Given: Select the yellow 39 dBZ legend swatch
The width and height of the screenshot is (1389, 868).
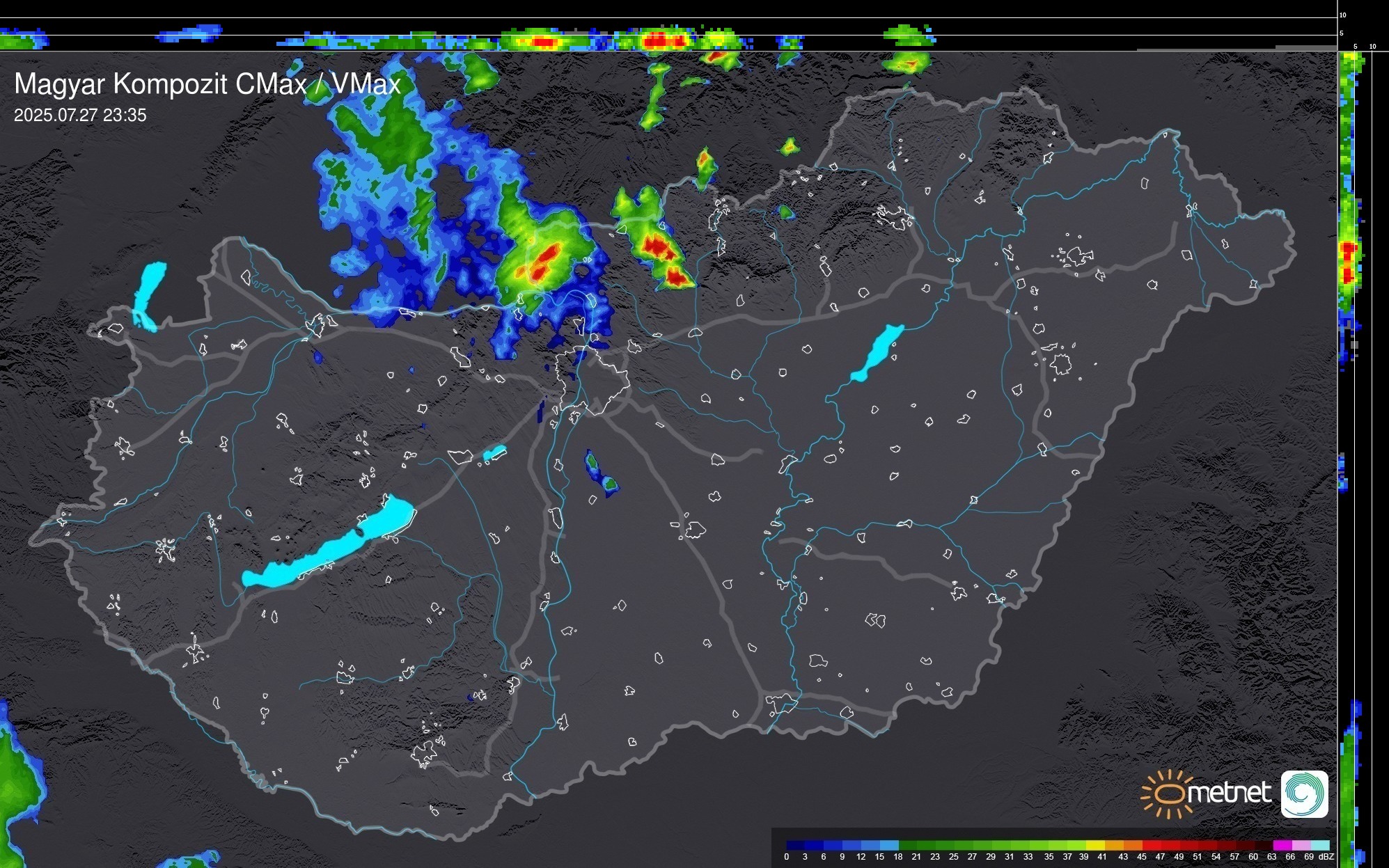Looking at the screenshot, I should point(1095,845).
